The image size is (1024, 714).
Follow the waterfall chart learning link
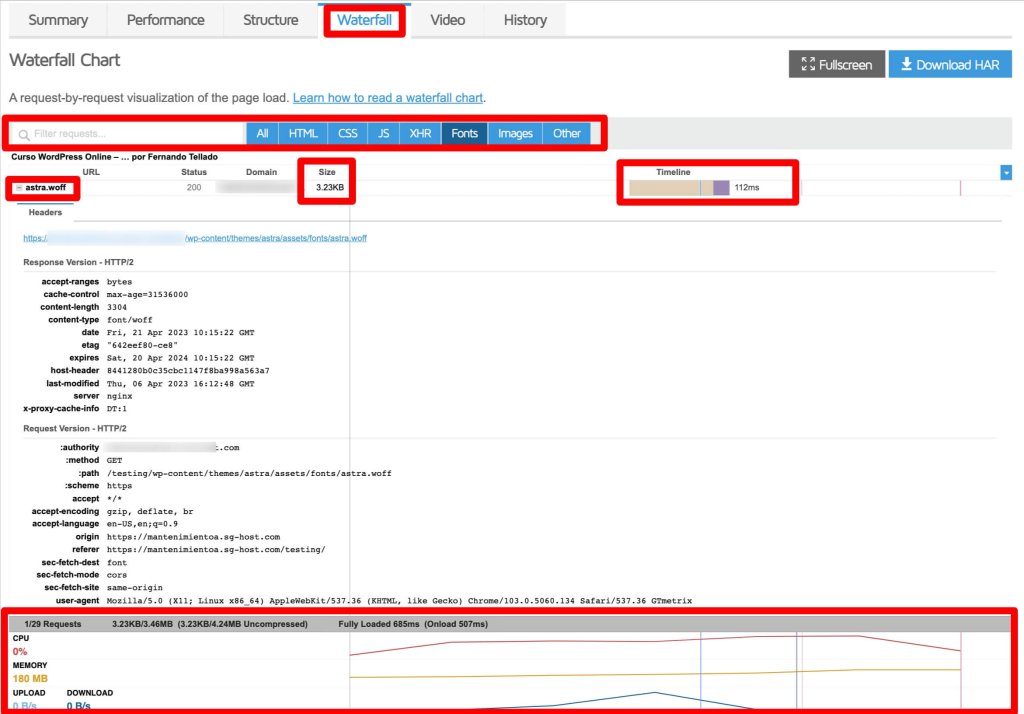pos(388,98)
